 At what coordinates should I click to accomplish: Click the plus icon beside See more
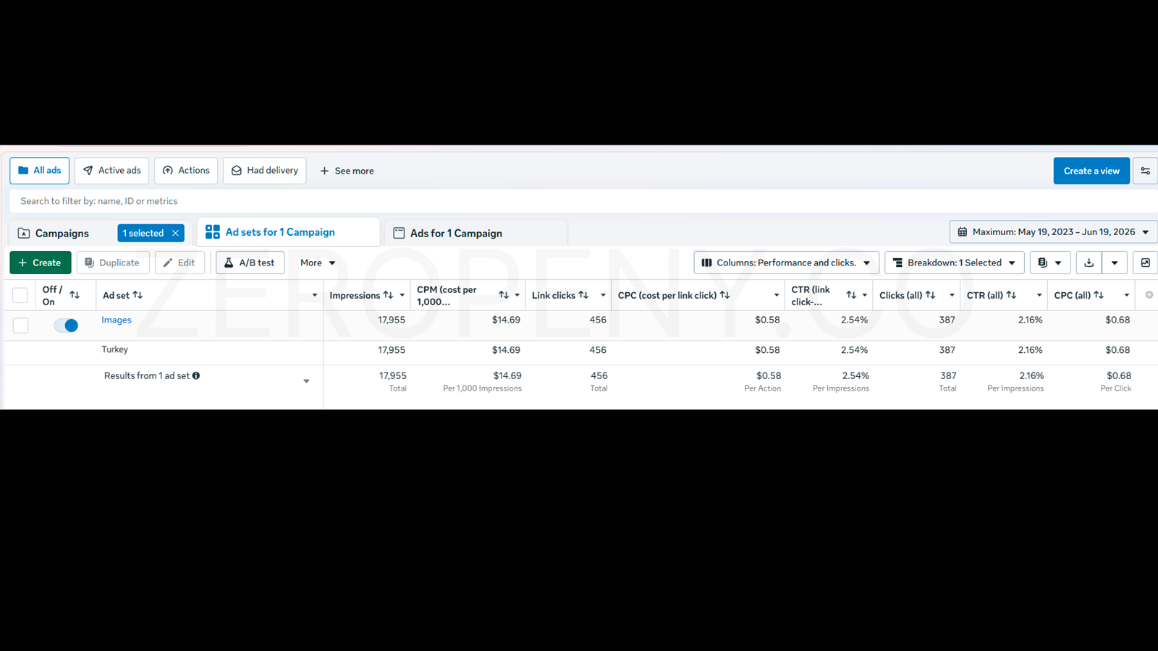click(324, 171)
